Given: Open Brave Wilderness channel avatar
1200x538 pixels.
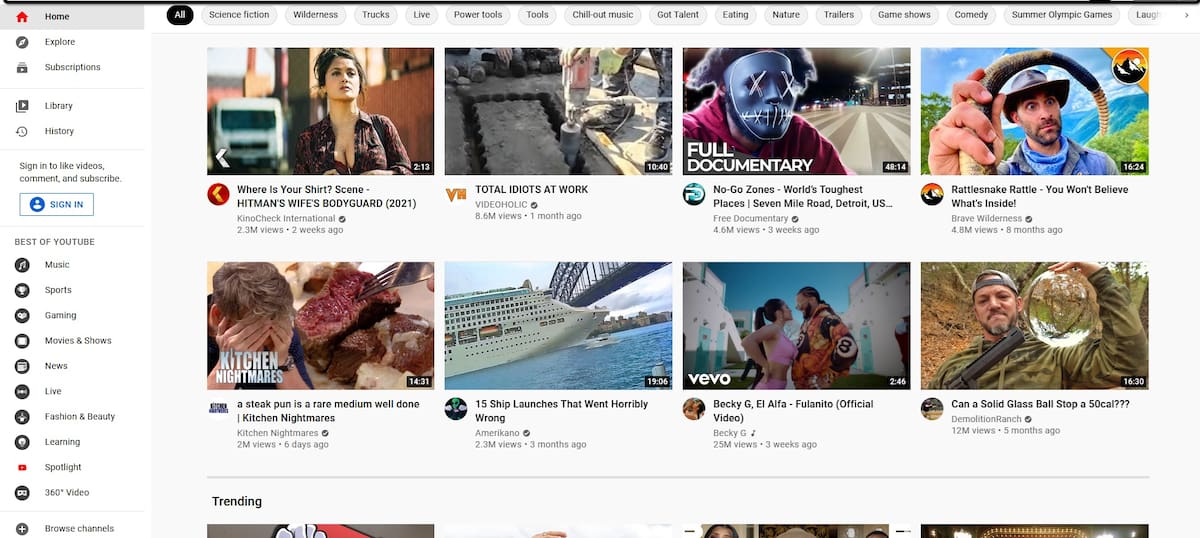Looking at the screenshot, I should pyautogui.click(x=932, y=194).
